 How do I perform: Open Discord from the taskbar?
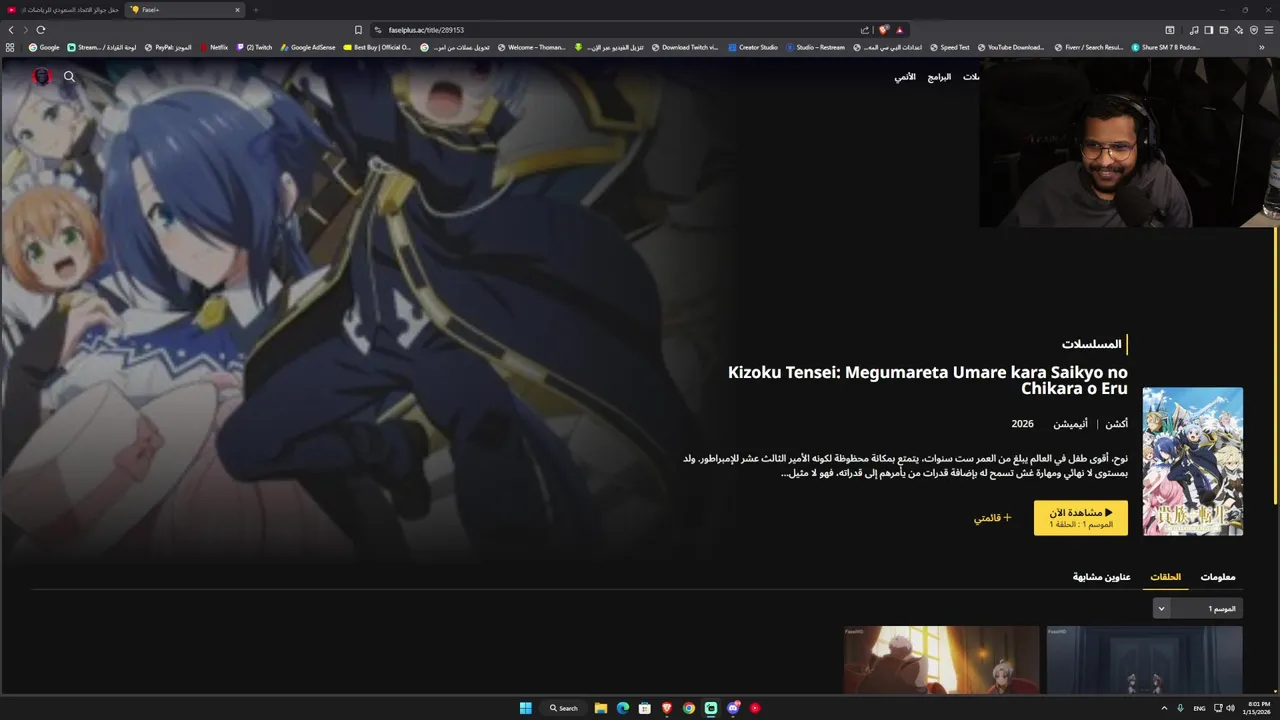pos(733,708)
